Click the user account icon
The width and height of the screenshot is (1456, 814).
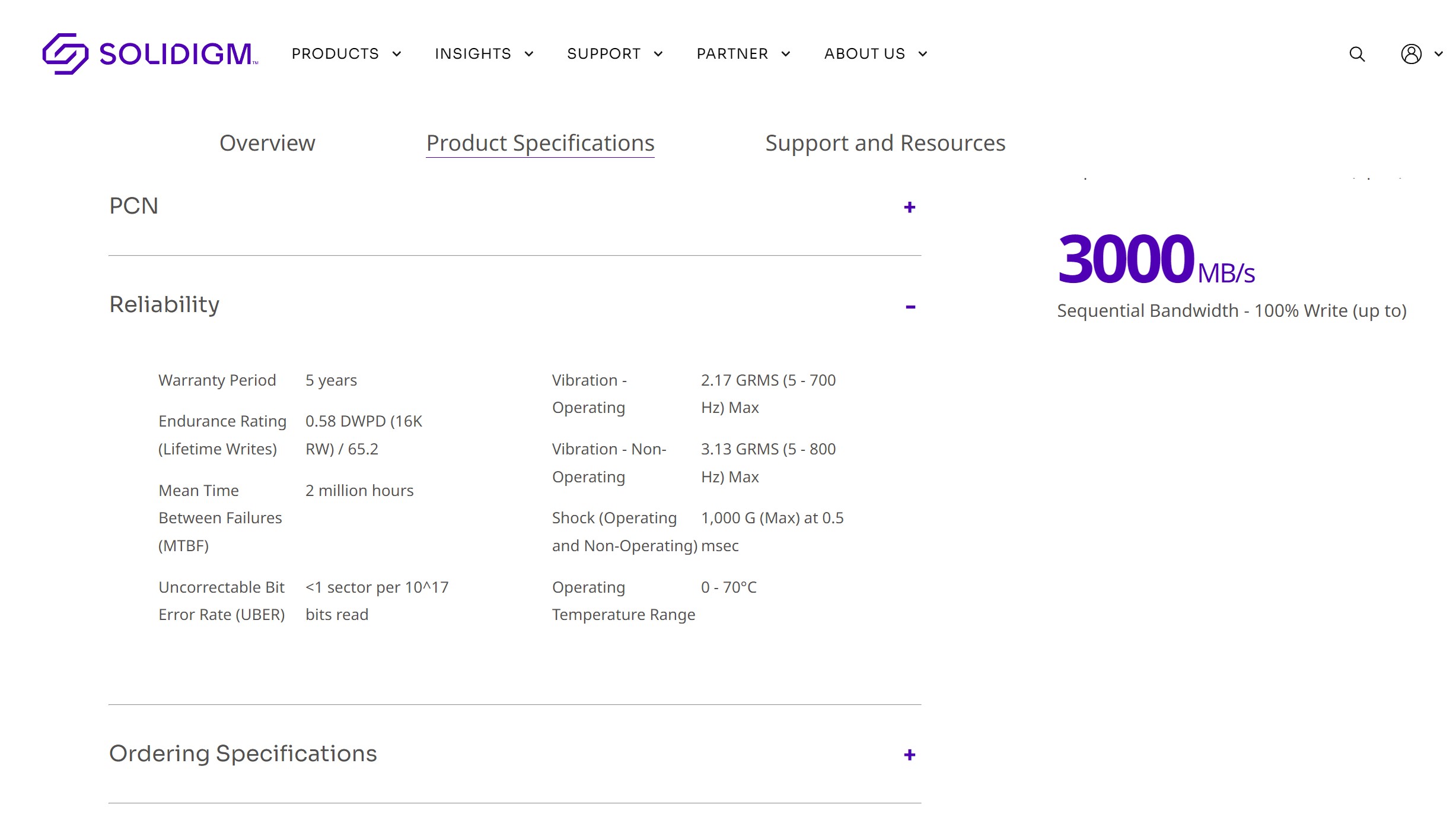1411,54
